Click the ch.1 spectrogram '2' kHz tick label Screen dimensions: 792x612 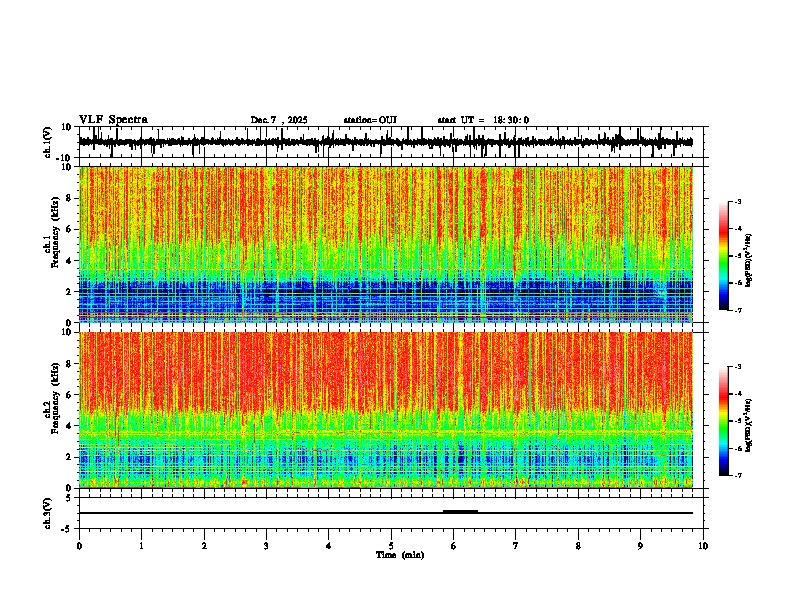69,292
